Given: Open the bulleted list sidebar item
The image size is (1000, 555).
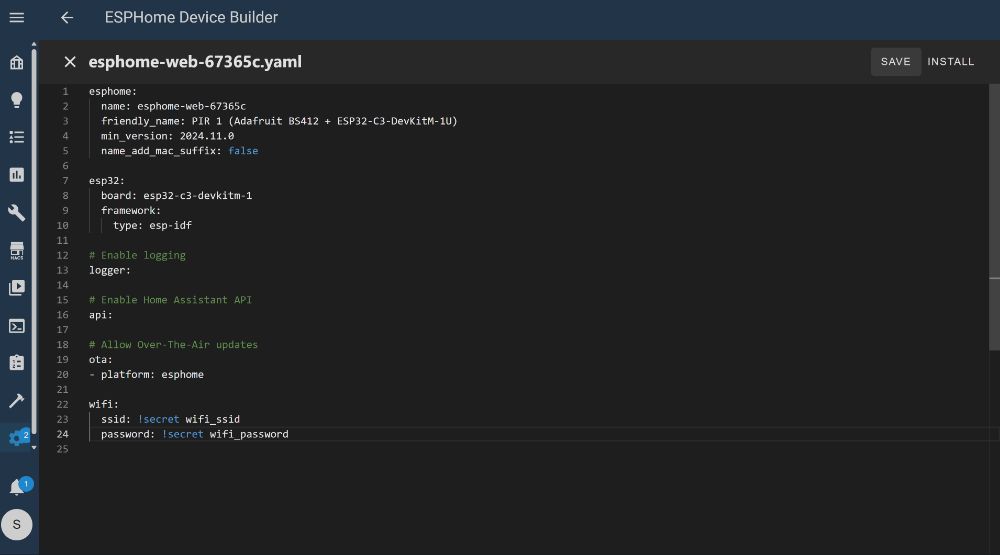Looking at the screenshot, I should coord(17,137).
